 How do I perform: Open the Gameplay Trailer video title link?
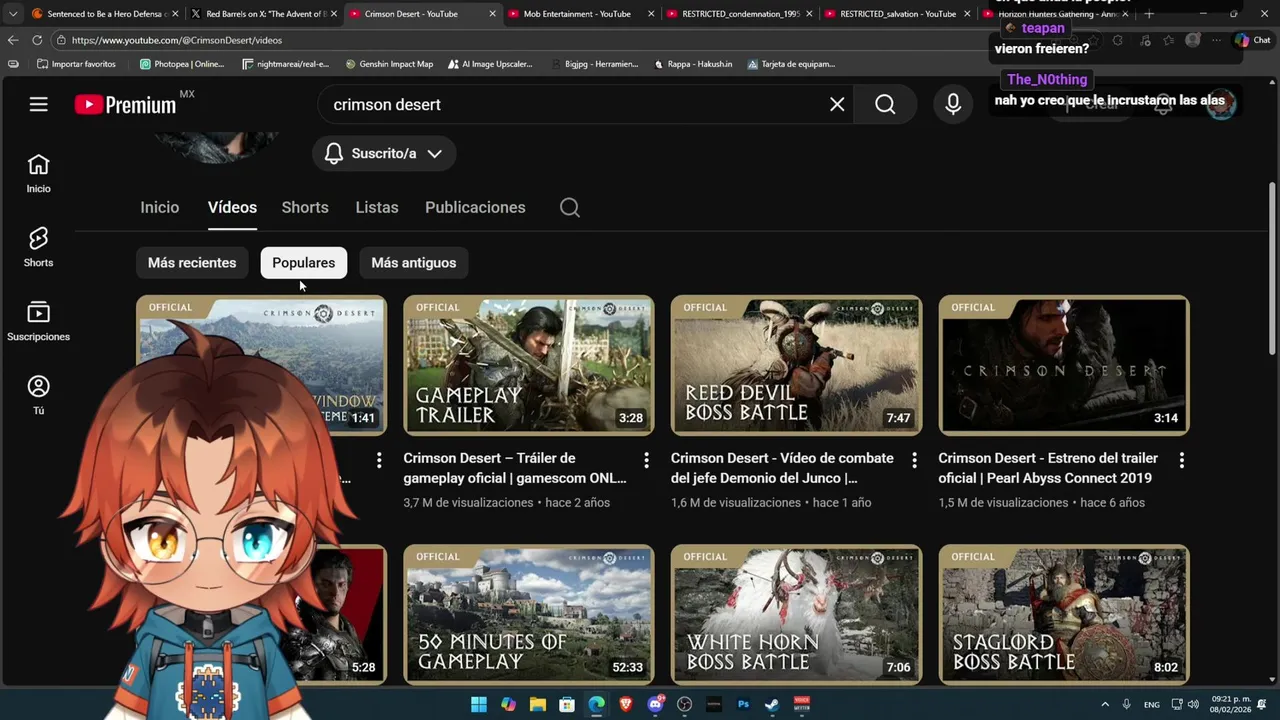coord(515,468)
